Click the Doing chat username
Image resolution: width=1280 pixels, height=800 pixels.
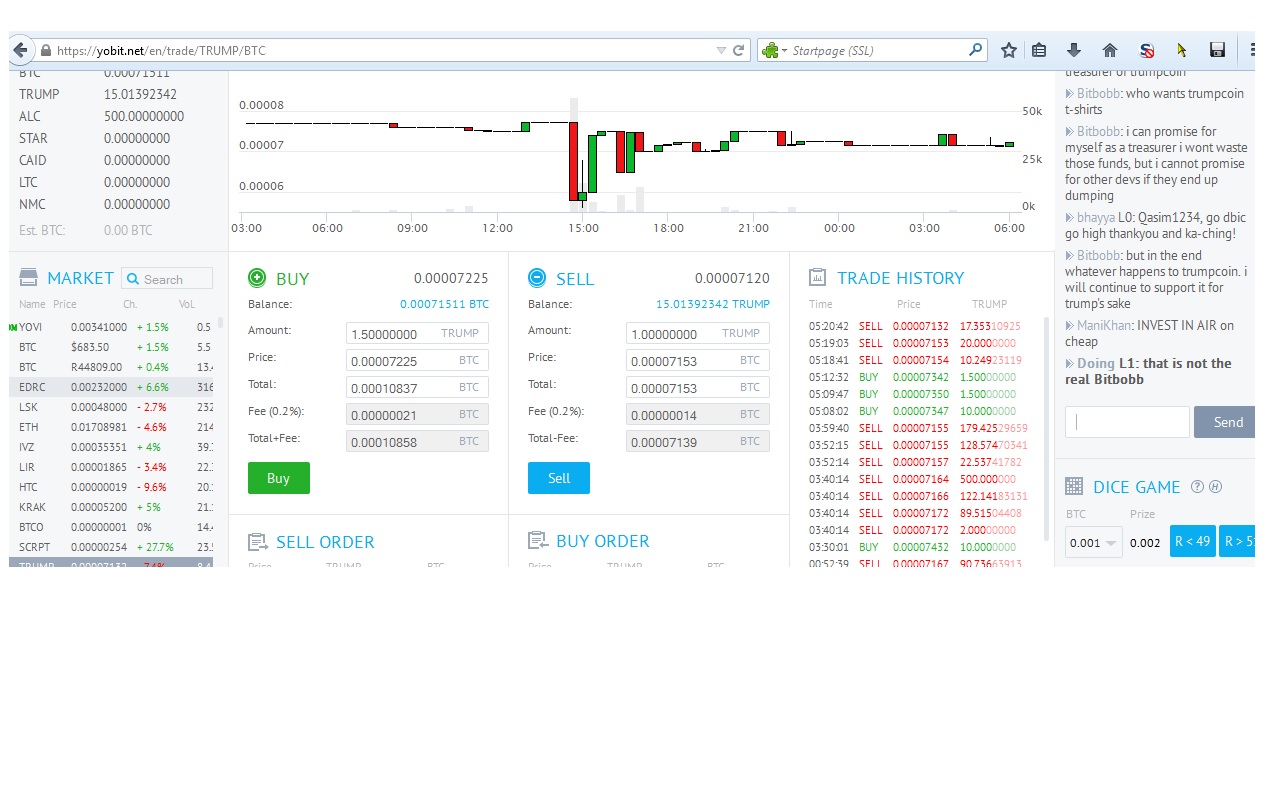point(1095,363)
